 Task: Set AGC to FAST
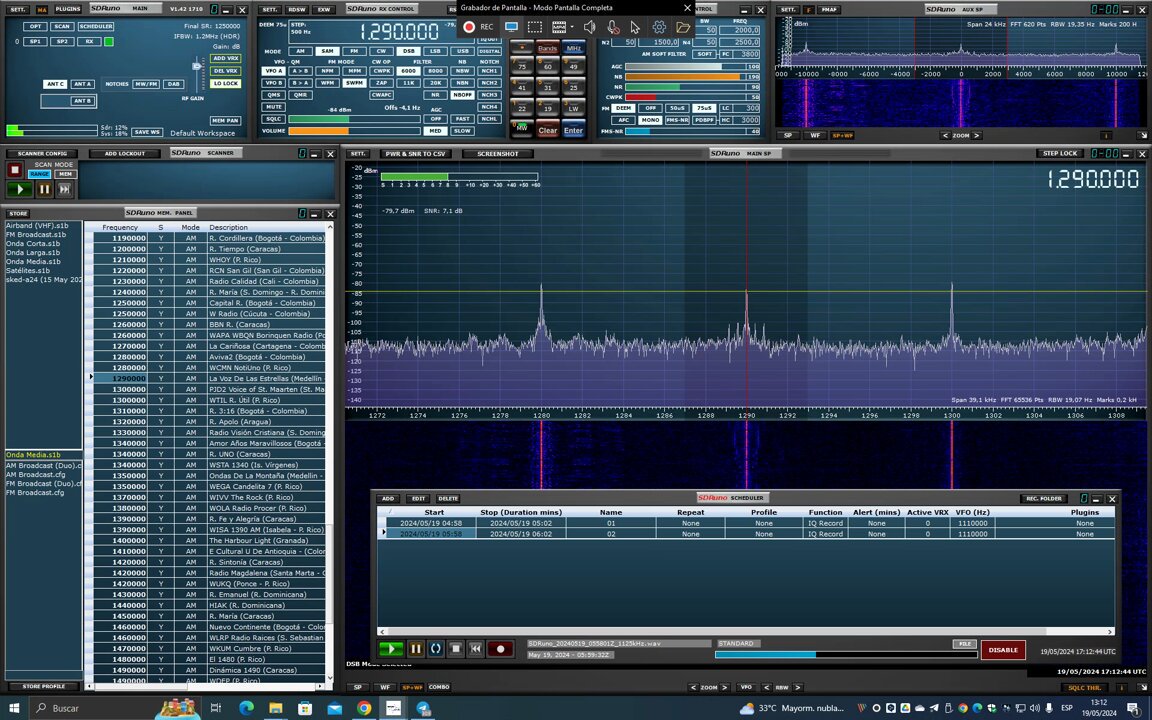pos(462,118)
